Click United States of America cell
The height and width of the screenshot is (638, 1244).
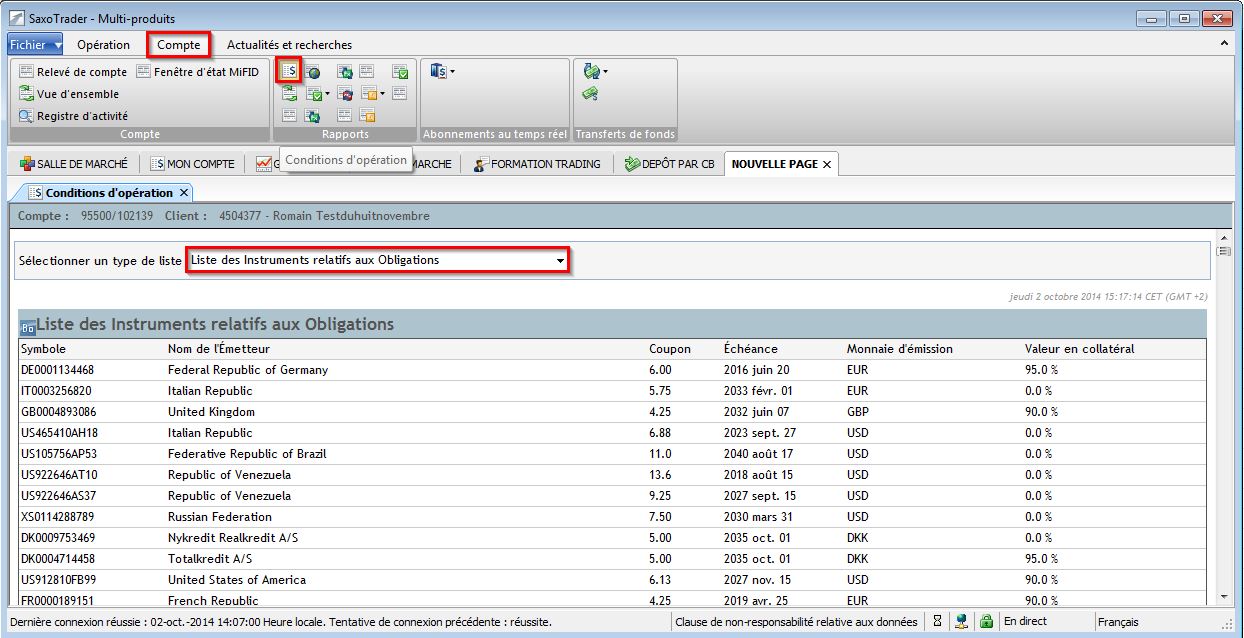(236, 580)
